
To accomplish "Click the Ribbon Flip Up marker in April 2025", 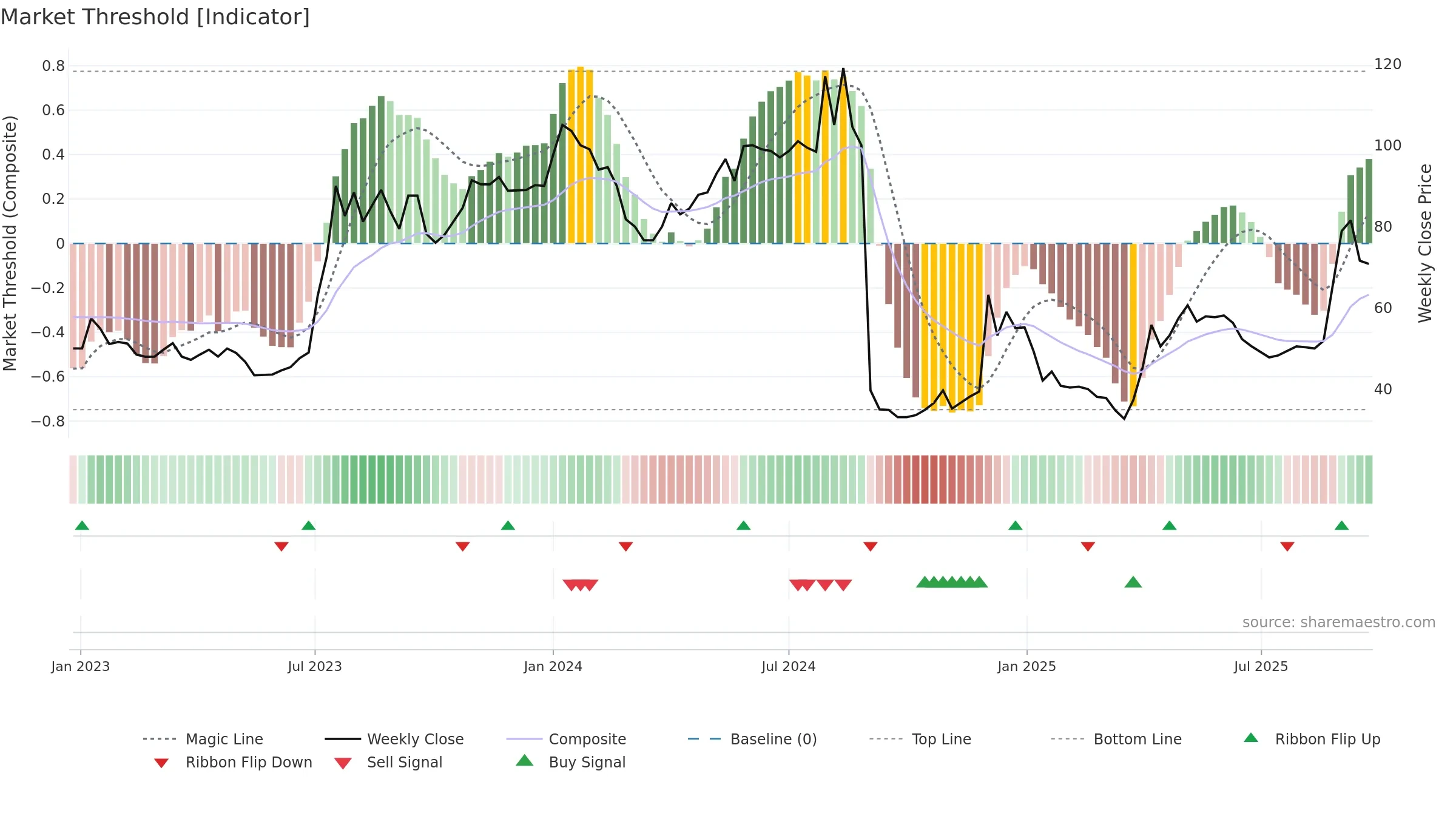I will click(1169, 525).
